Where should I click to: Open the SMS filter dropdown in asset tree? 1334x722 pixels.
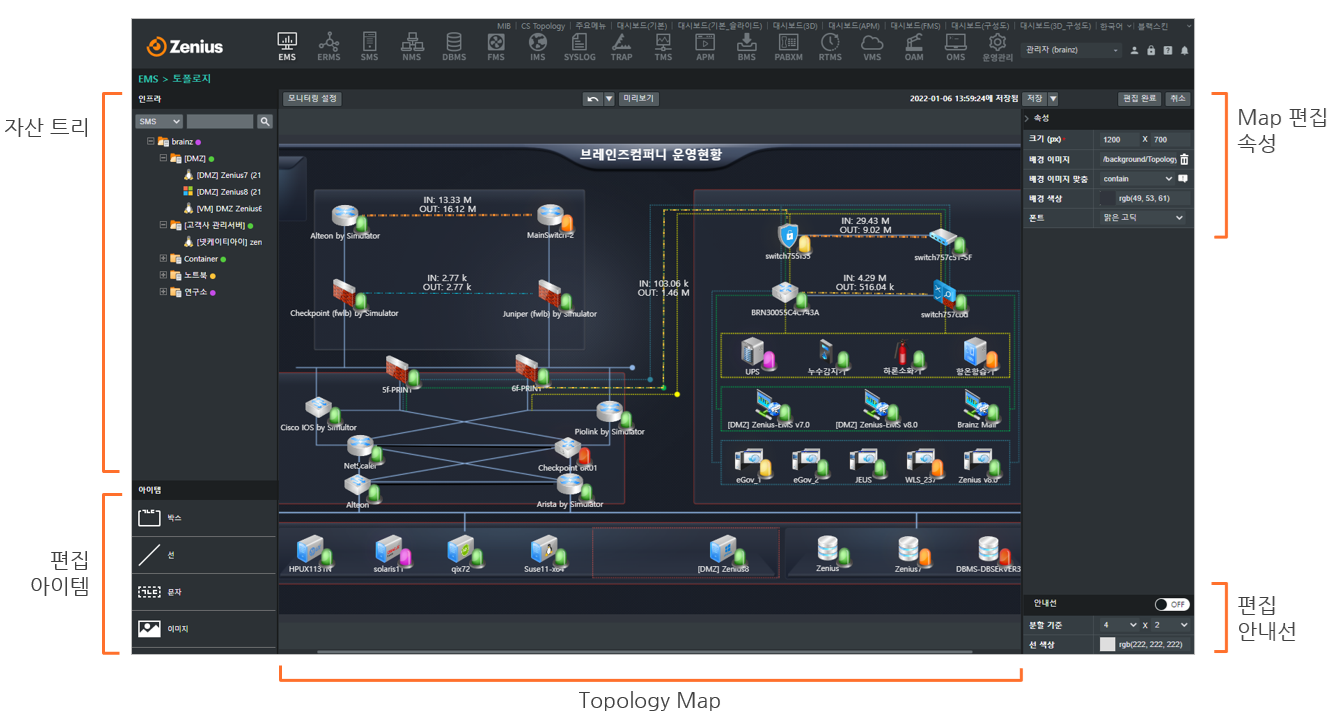pos(159,121)
